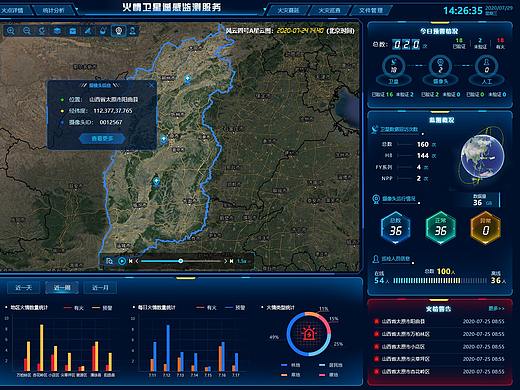Screen dimensions: 520x390
Task: Open the 文件管理 tab
Action: click(x=371, y=11)
